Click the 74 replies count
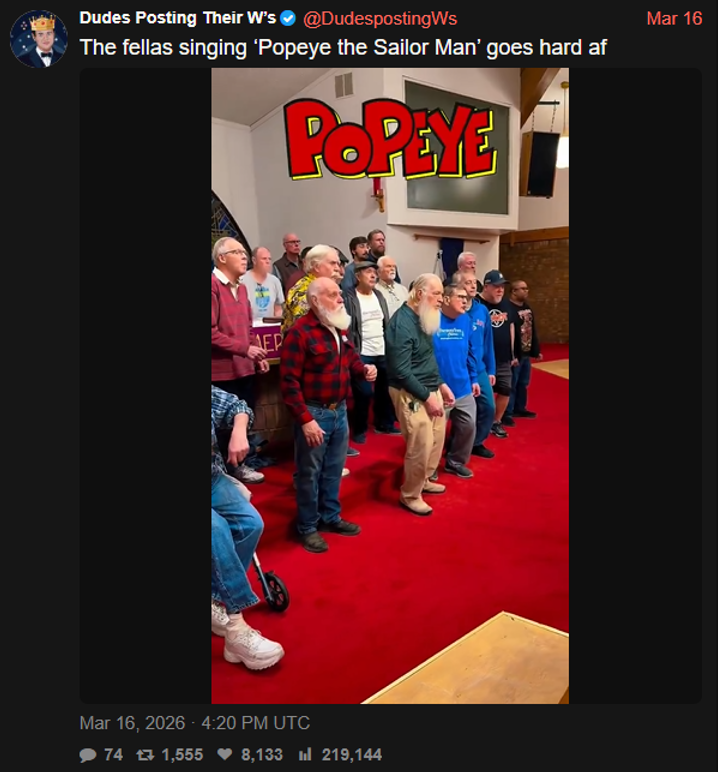The height and width of the screenshot is (772, 718). click(x=114, y=755)
